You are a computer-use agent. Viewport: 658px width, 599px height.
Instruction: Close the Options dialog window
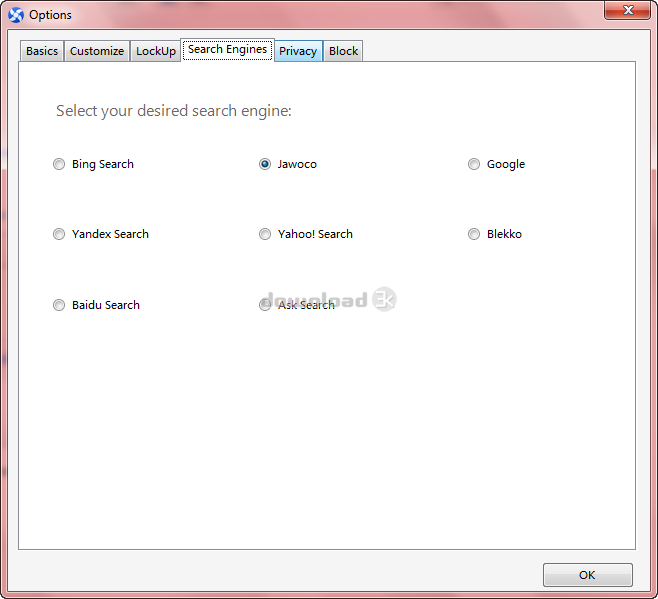click(x=628, y=11)
